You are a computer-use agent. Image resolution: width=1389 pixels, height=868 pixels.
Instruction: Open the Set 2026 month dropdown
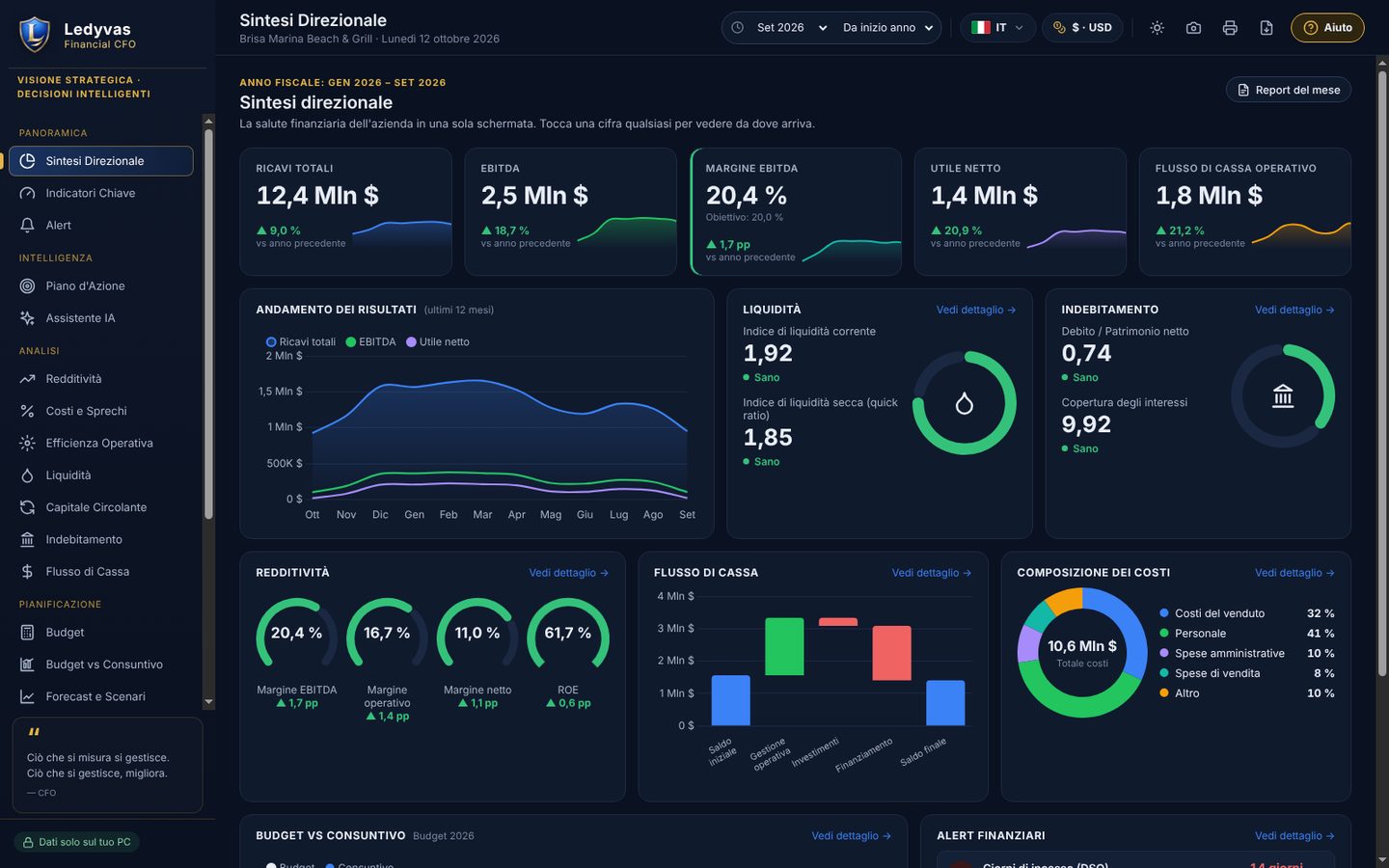(x=792, y=28)
